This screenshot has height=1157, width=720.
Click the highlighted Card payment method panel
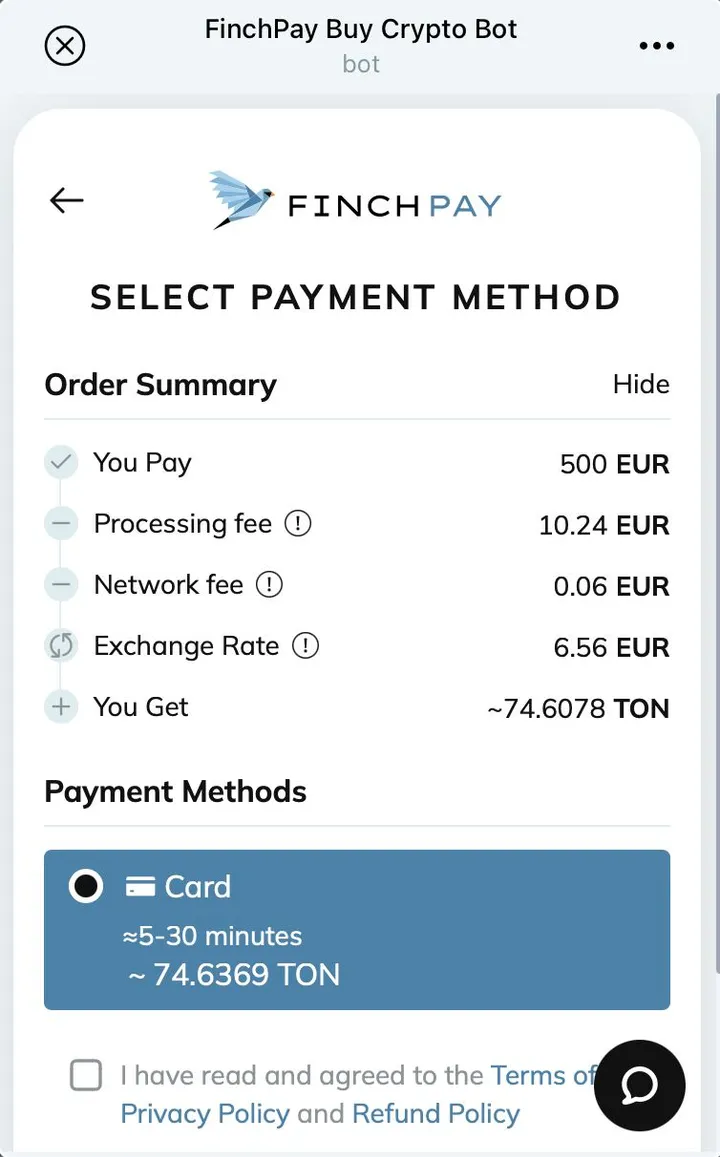(356, 930)
